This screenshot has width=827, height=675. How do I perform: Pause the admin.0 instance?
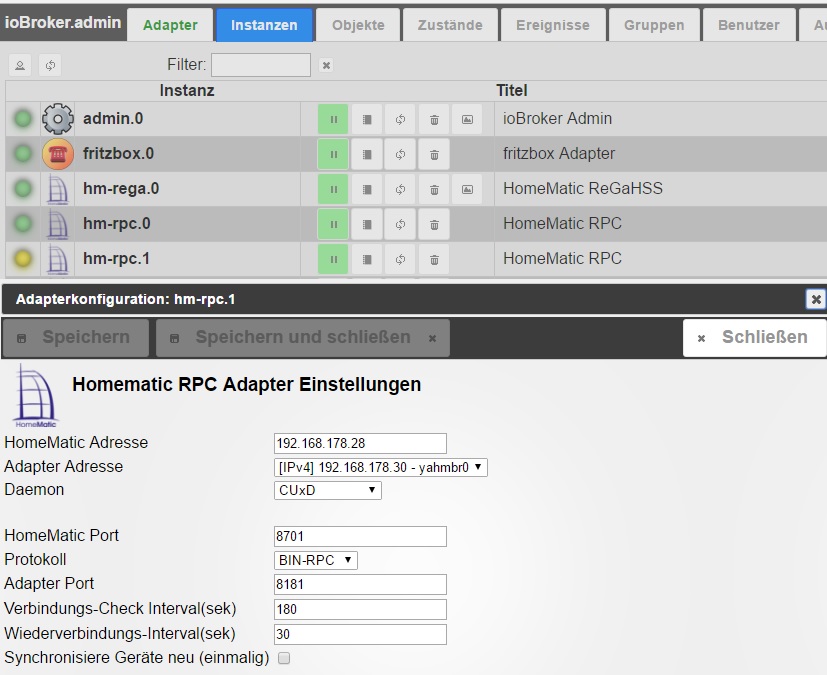pyautogui.click(x=333, y=119)
